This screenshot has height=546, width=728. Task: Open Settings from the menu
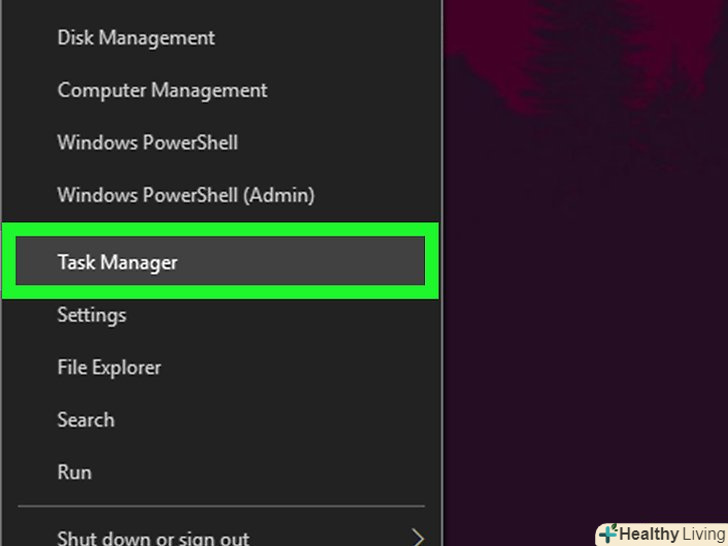[91, 315]
